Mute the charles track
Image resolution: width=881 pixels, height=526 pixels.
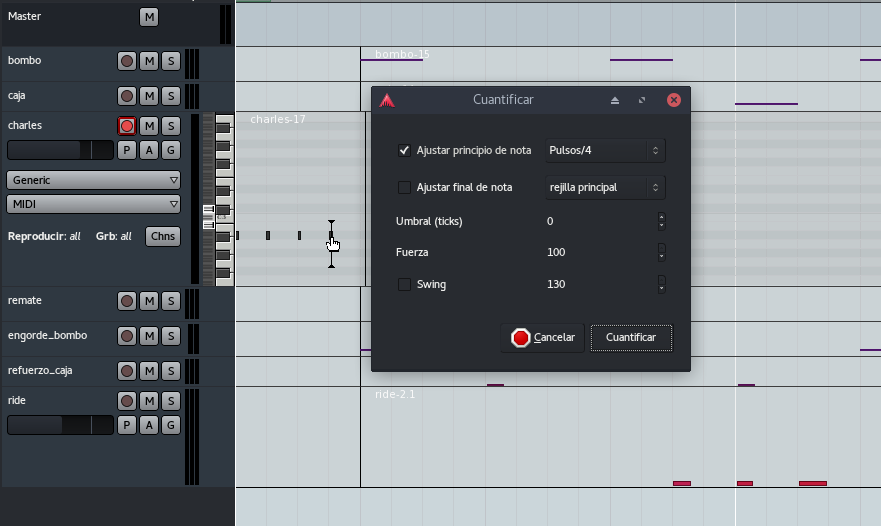click(x=149, y=126)
